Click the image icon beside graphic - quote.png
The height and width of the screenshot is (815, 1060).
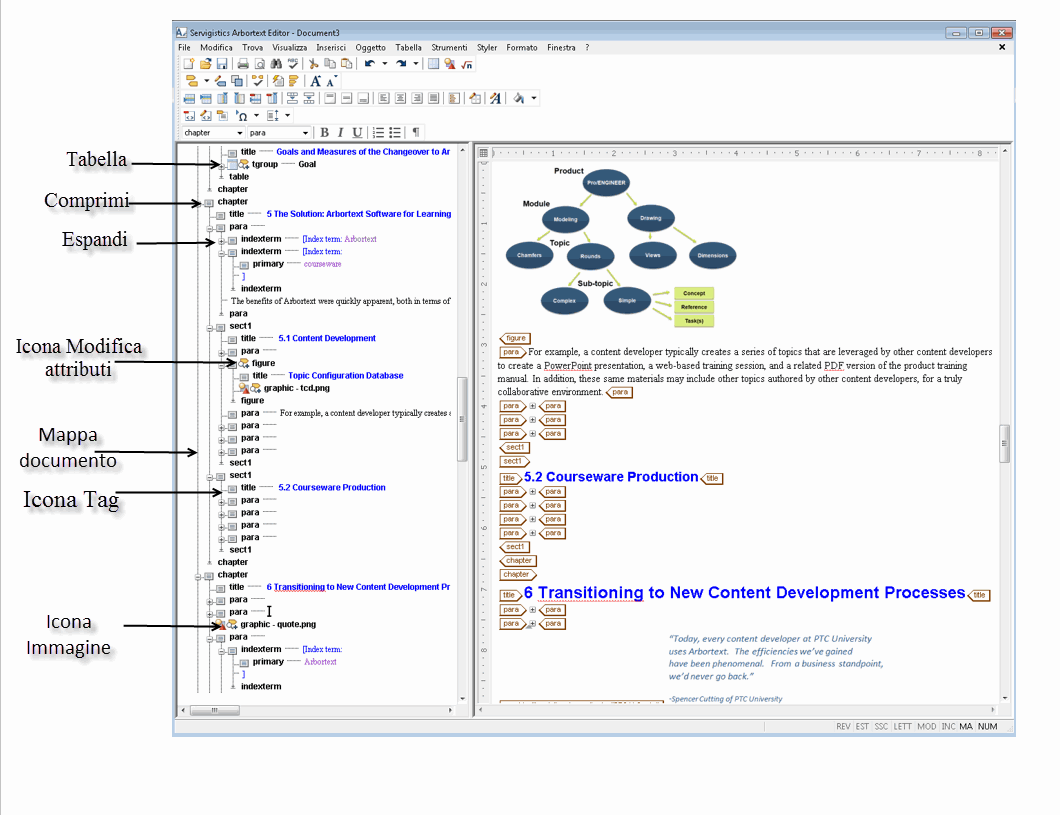pyautogui.click(x=220, y=624)
